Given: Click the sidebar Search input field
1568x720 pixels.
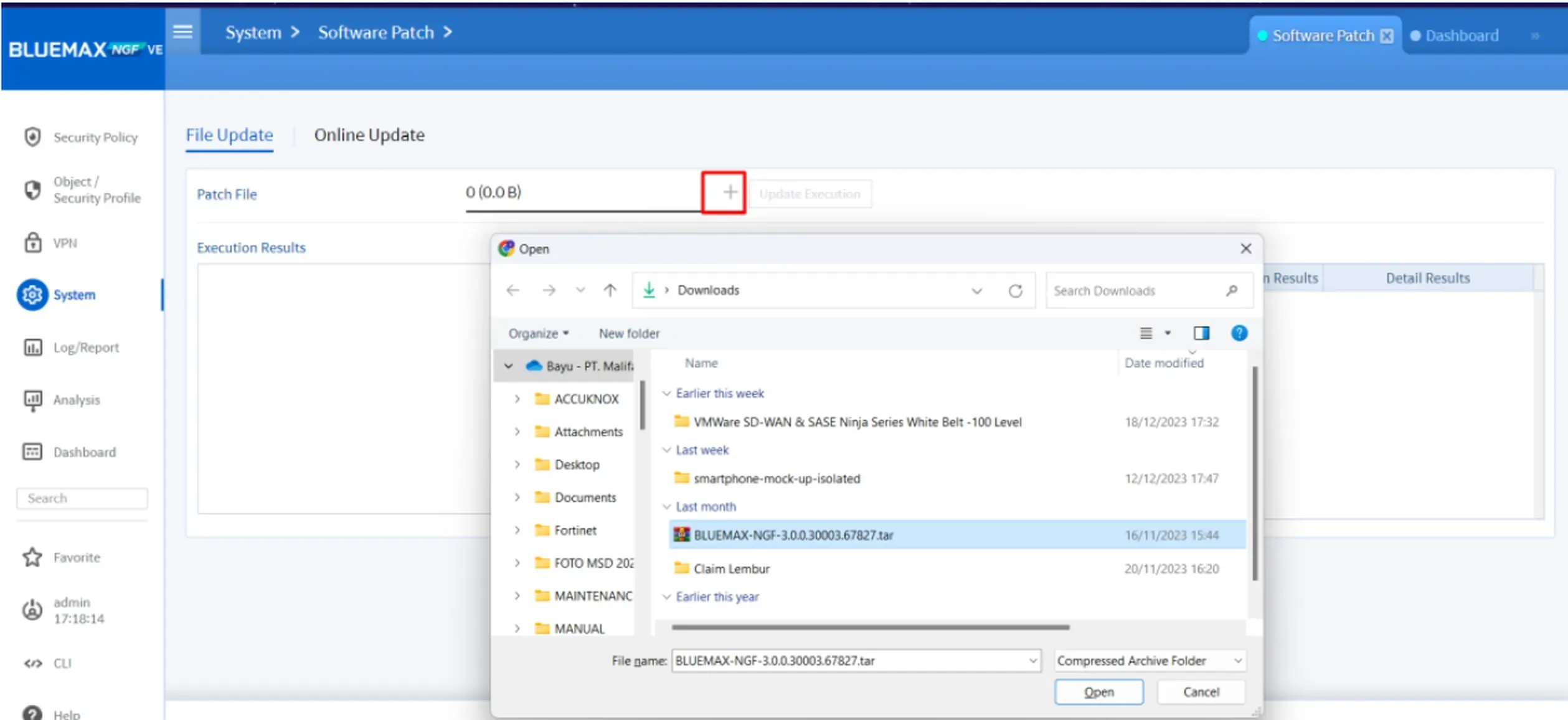Looking at the screenshot, I should [82, 498].
